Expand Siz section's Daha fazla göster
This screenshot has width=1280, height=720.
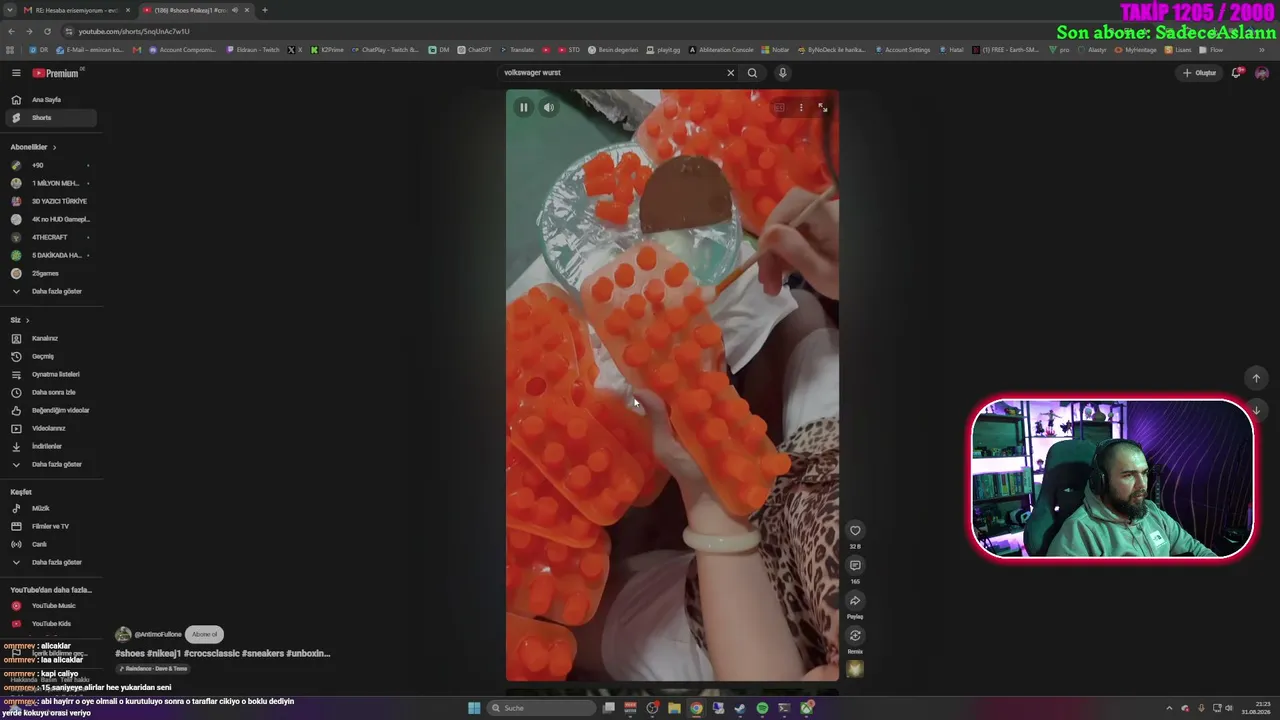[x=50, y=464]
